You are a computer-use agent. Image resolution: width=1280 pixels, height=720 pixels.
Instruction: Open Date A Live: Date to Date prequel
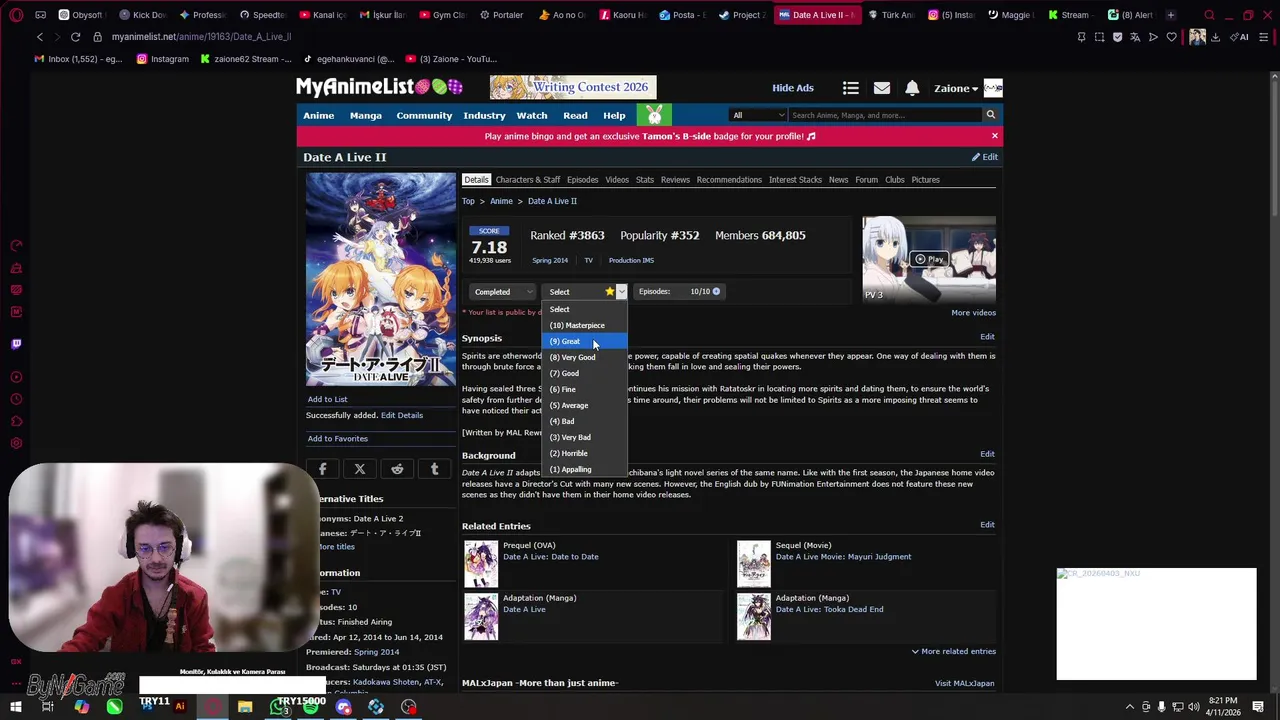click(551, 557)
